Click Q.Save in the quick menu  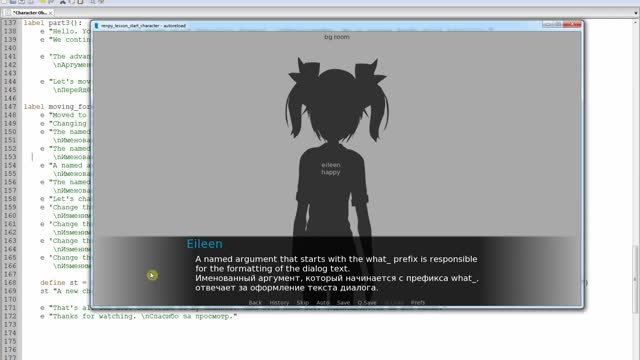pyautogui.click(x=367, y=302)
